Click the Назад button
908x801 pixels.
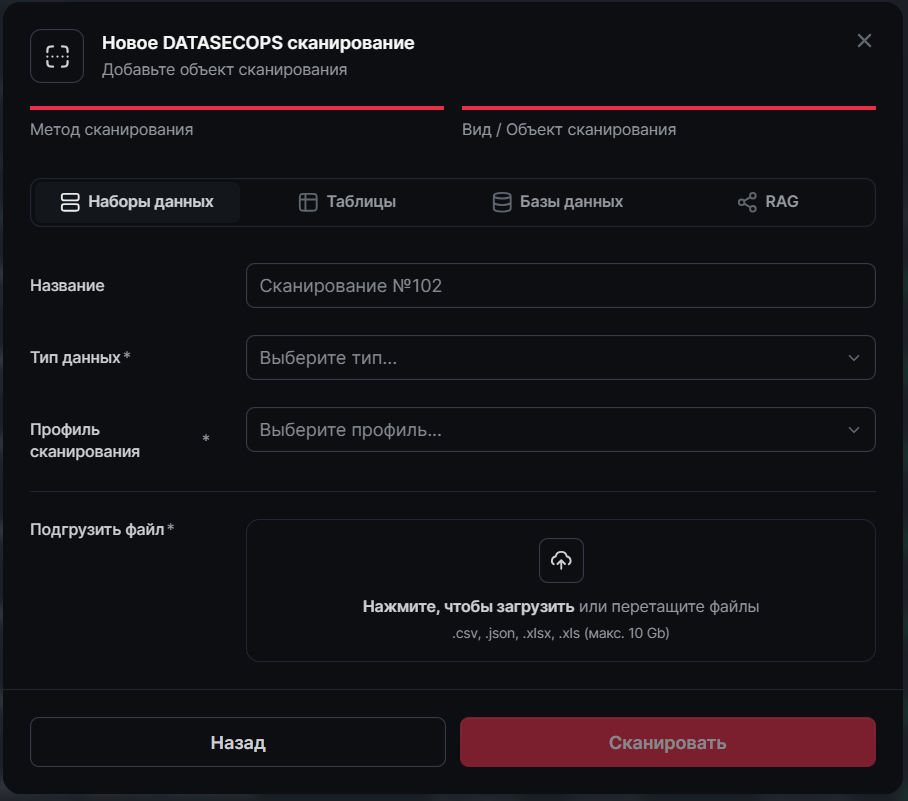(x=238, y=742)
